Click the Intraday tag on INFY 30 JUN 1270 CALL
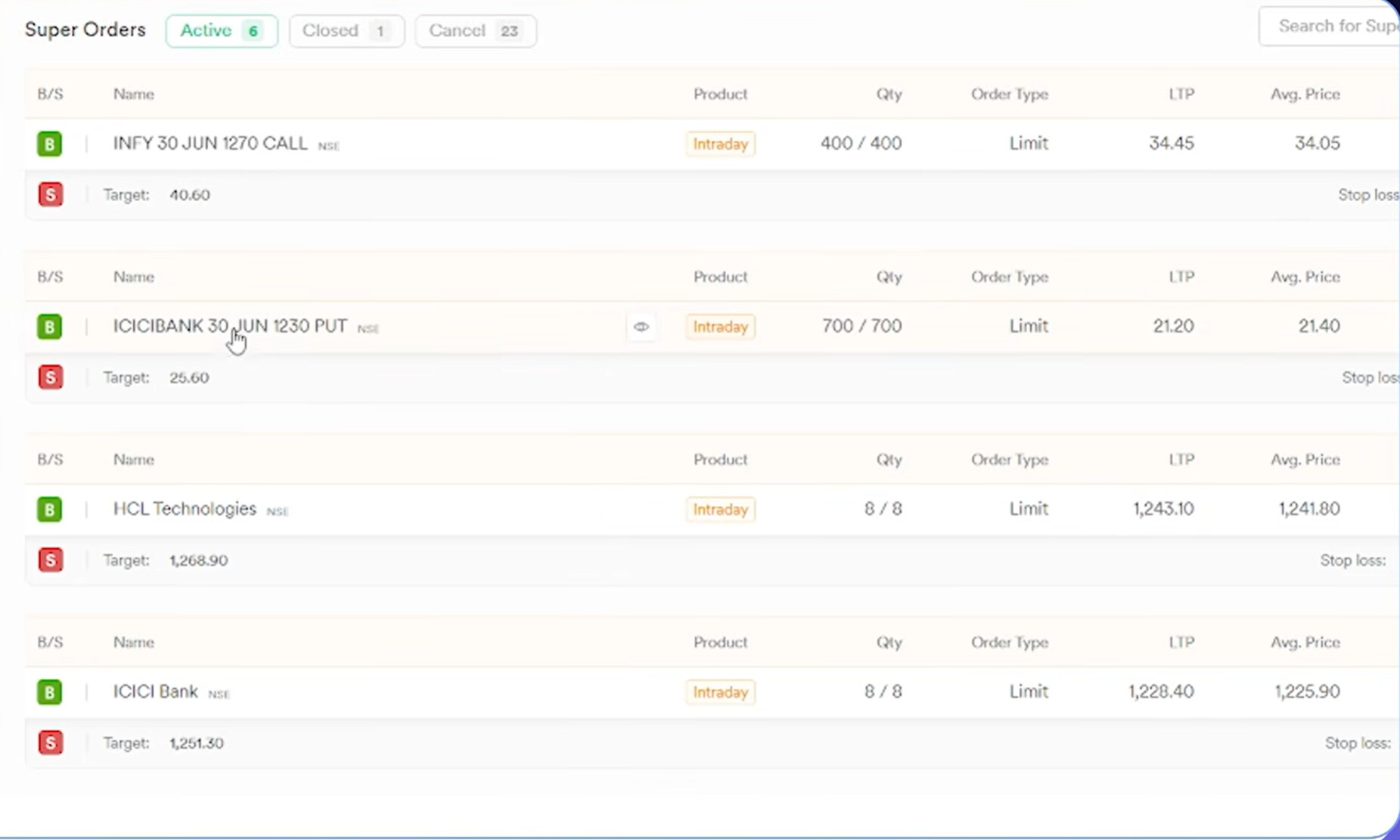 coord(720,144)
